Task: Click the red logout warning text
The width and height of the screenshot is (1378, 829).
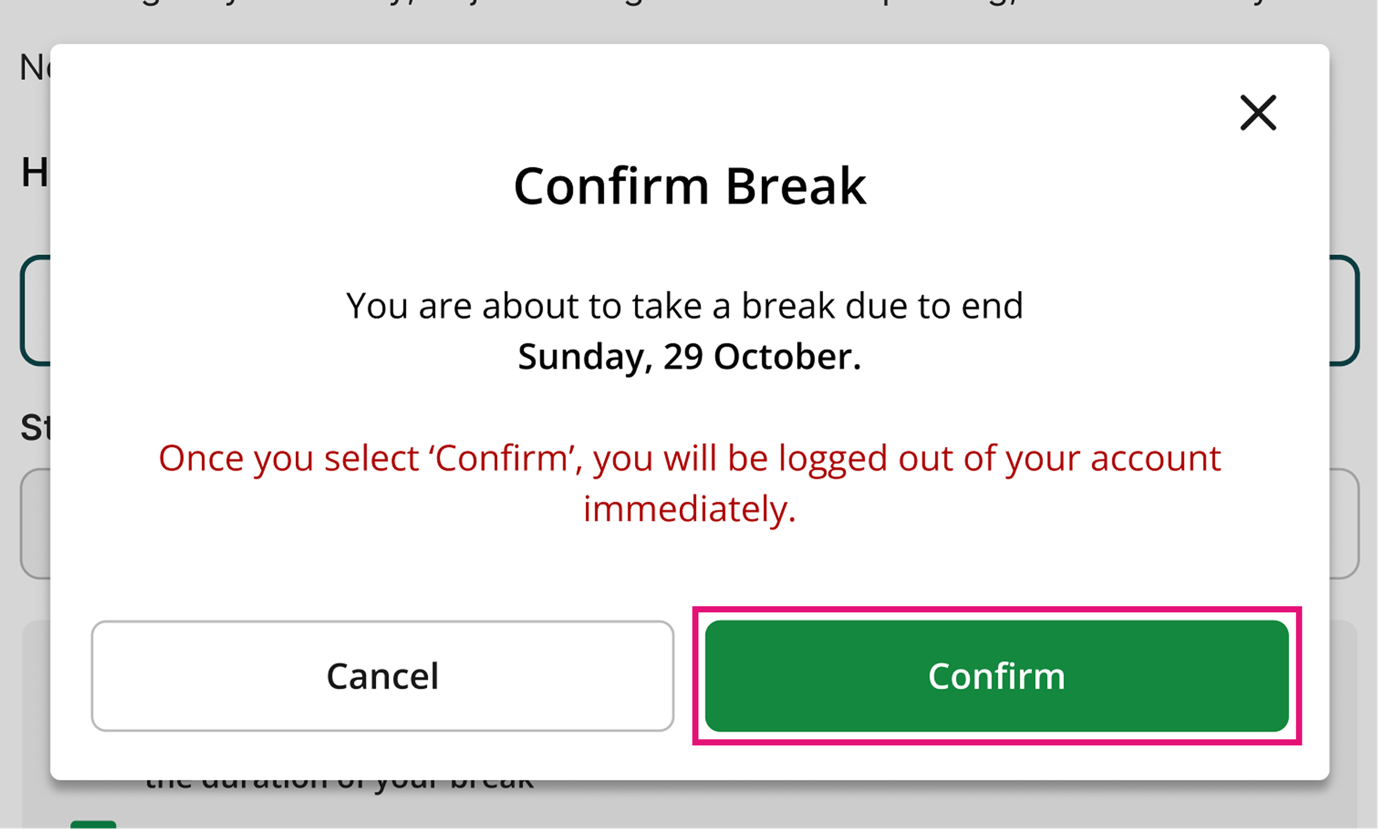Action: [689, 483]
